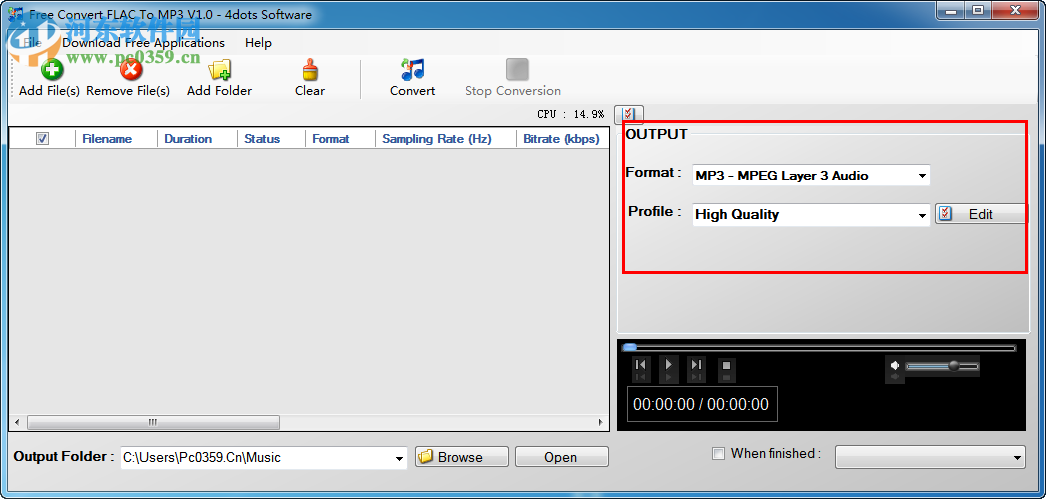
Task: Click the Add File(s) toolbar icon
Action: coord(52,70)
